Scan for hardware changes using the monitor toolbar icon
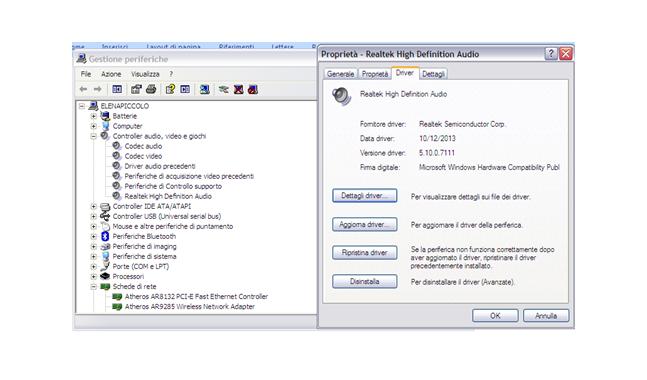Image resolution: width=647 pixels, height=380 pixels. pyautogui.click(x=205, y=89)
